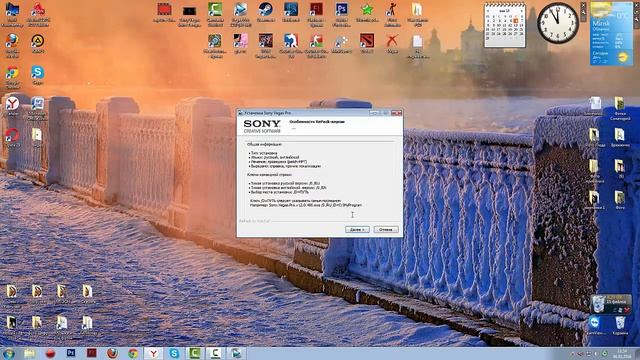Click the calendar desktop gadget
Image resolution: width=640 pixels, height=360 pixels.
click(505, 24)
